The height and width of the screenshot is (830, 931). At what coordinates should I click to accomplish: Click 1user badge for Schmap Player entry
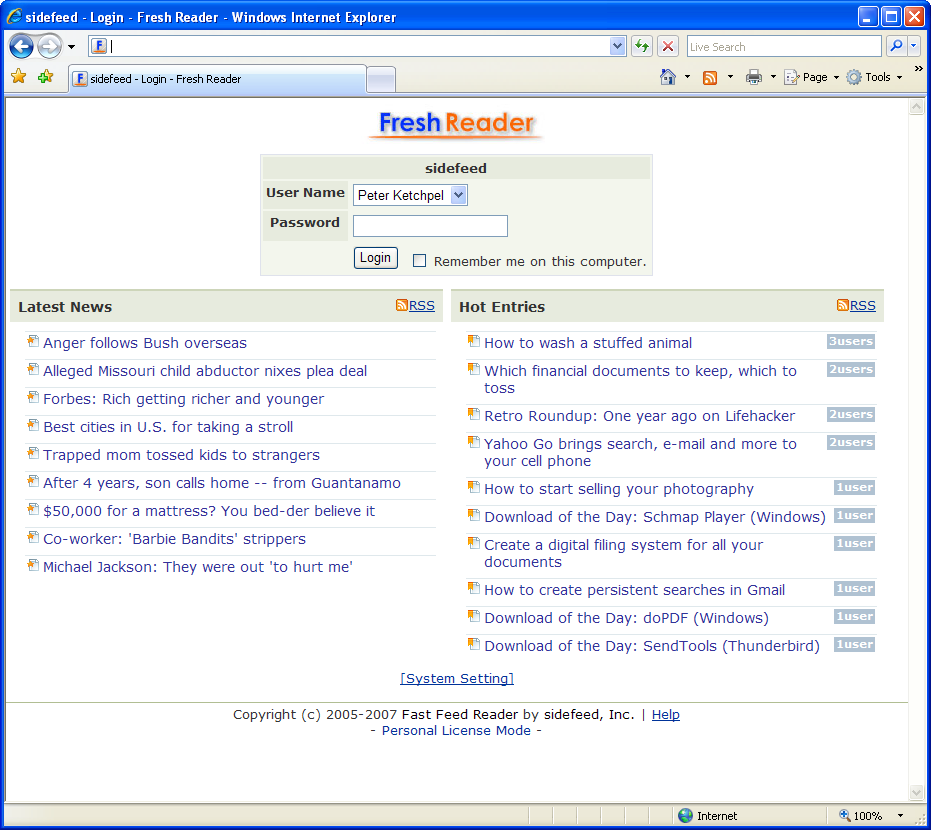pyautogui.click(x=854, y=515)
